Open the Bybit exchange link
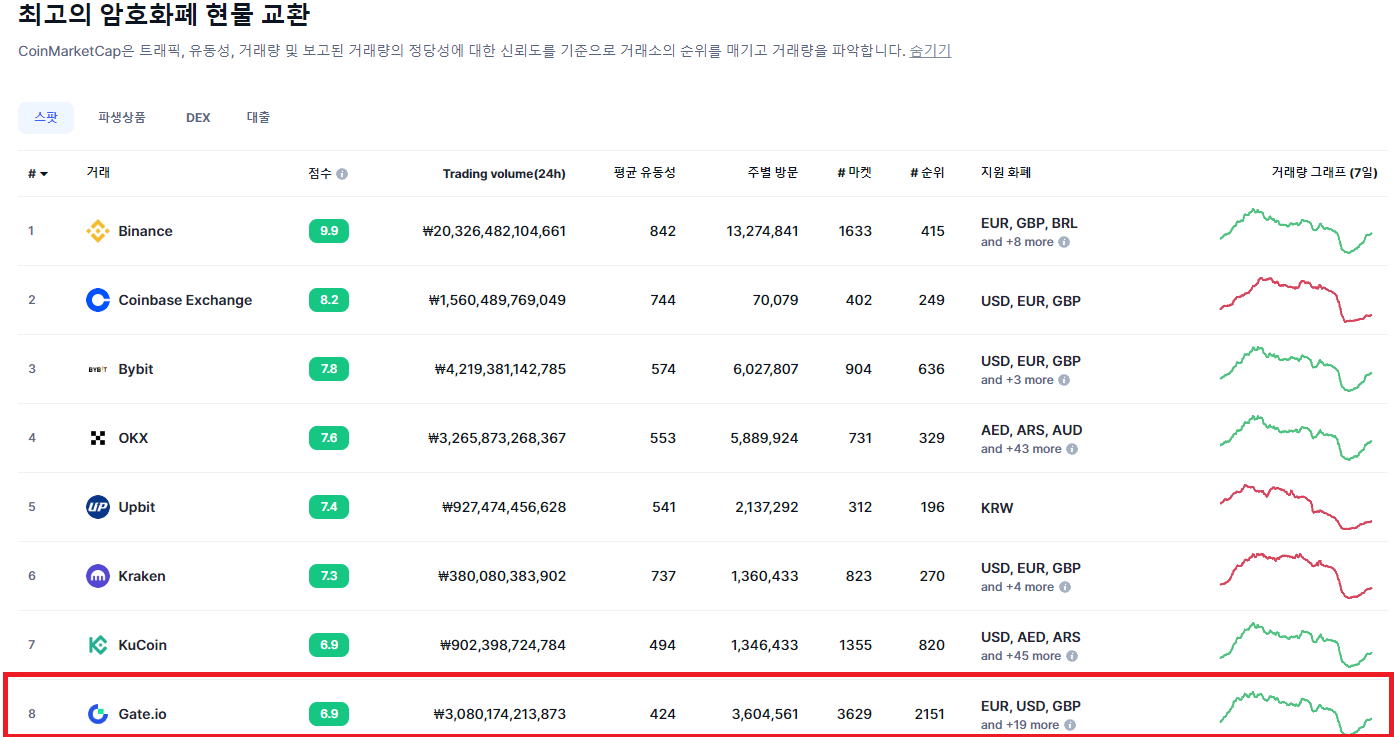Viewport: 1394px width, 737px height. click(136, 369)
